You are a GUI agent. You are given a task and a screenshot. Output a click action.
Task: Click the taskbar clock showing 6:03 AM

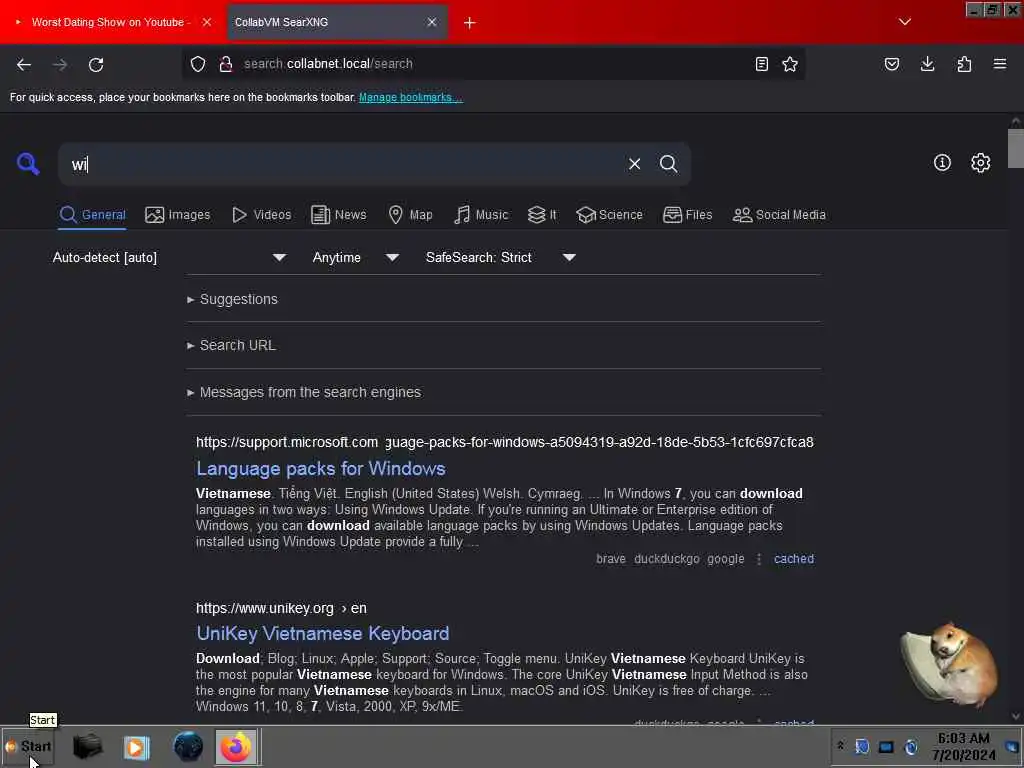tap(964, 746)
